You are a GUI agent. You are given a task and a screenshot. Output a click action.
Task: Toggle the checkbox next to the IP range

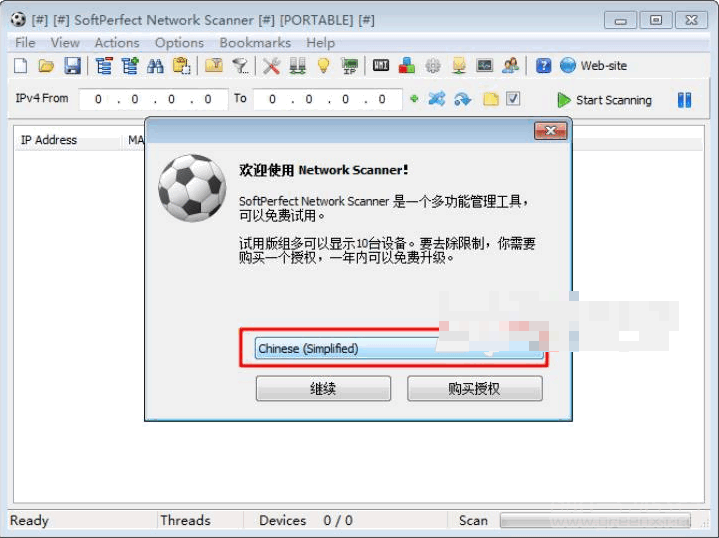(x=513, y=99)
